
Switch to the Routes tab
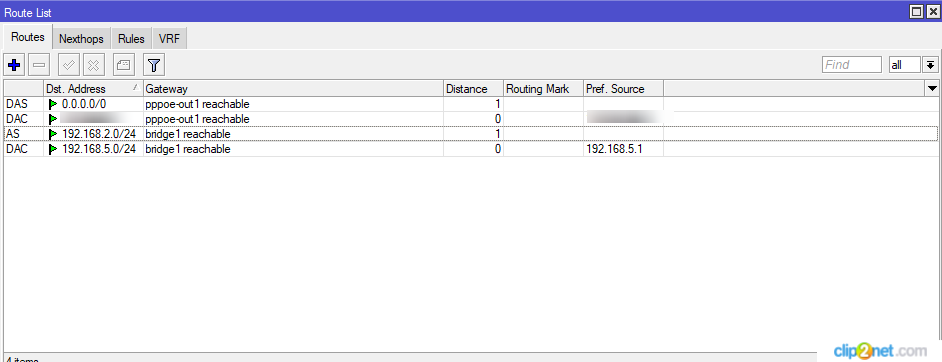(28, 37)
